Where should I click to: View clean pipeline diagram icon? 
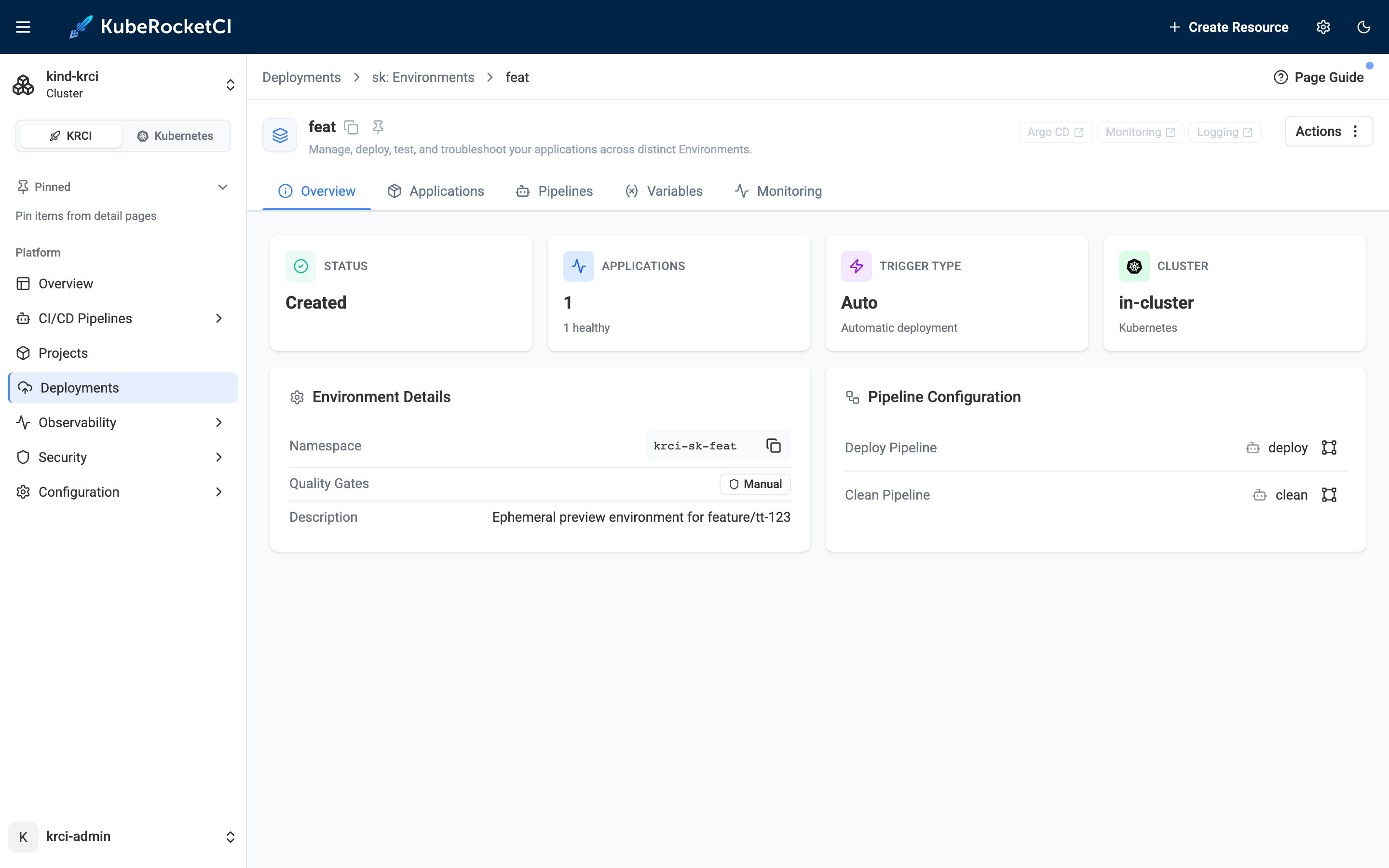[1329, 495]
